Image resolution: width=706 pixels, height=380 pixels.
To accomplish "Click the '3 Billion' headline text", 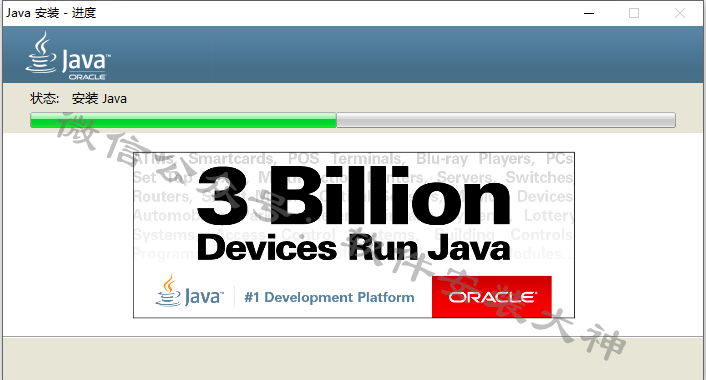I will point(354,196).
